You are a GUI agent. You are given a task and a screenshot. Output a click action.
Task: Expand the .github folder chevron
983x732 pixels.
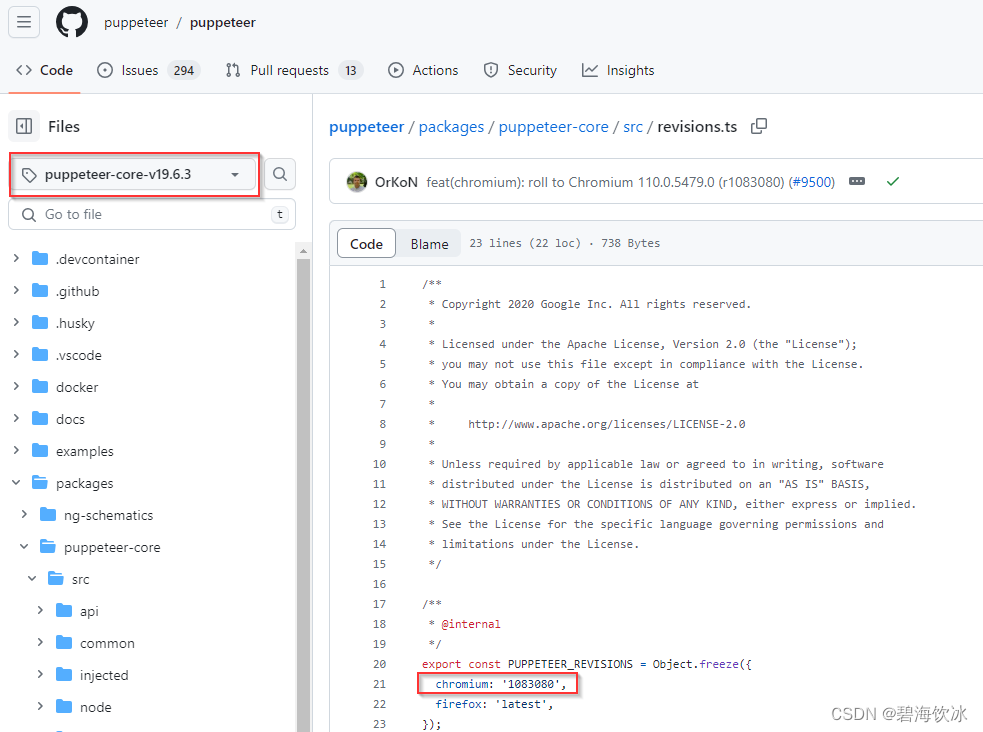16,290
